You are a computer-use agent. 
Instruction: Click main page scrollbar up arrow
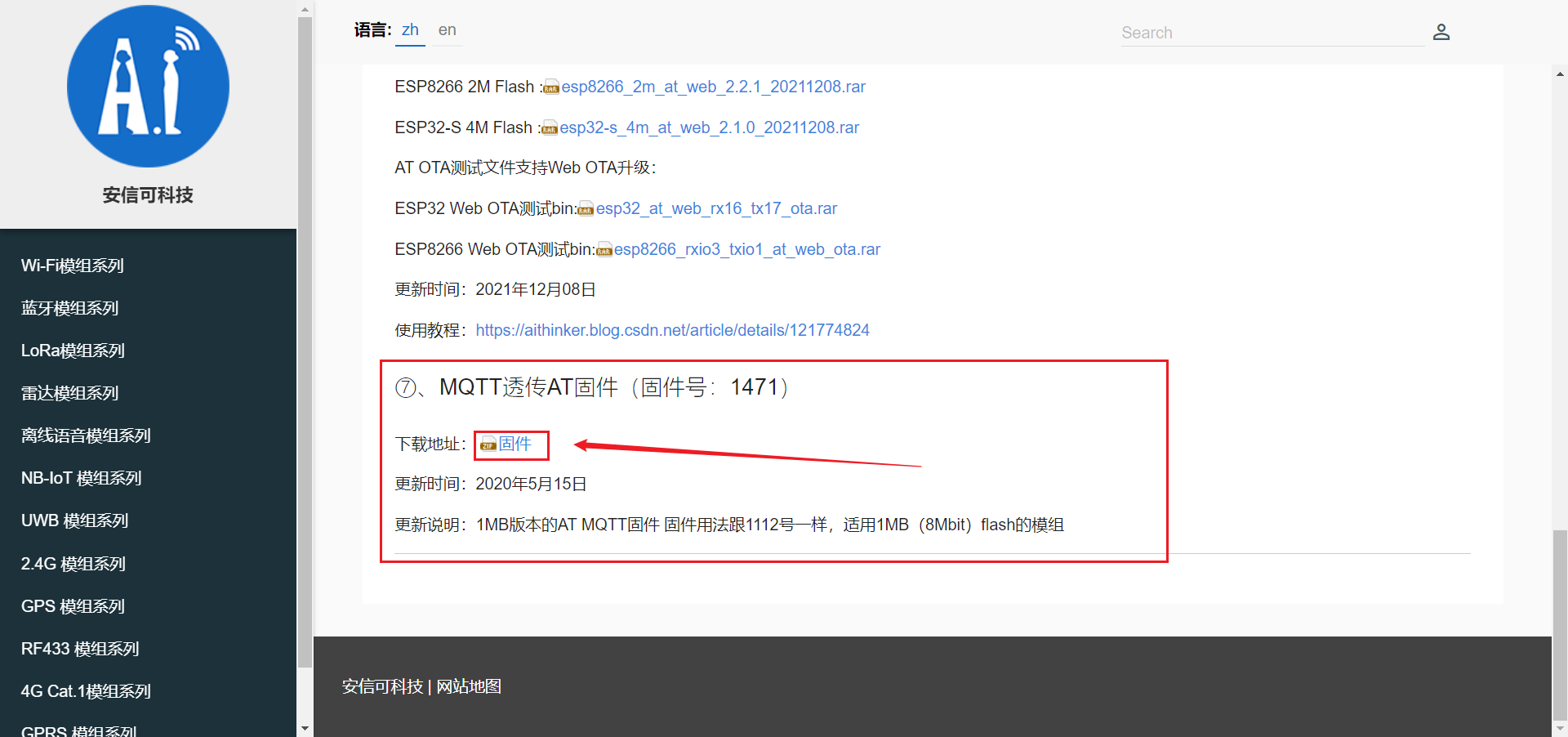pyautogui.click(x=1560, y=74)
